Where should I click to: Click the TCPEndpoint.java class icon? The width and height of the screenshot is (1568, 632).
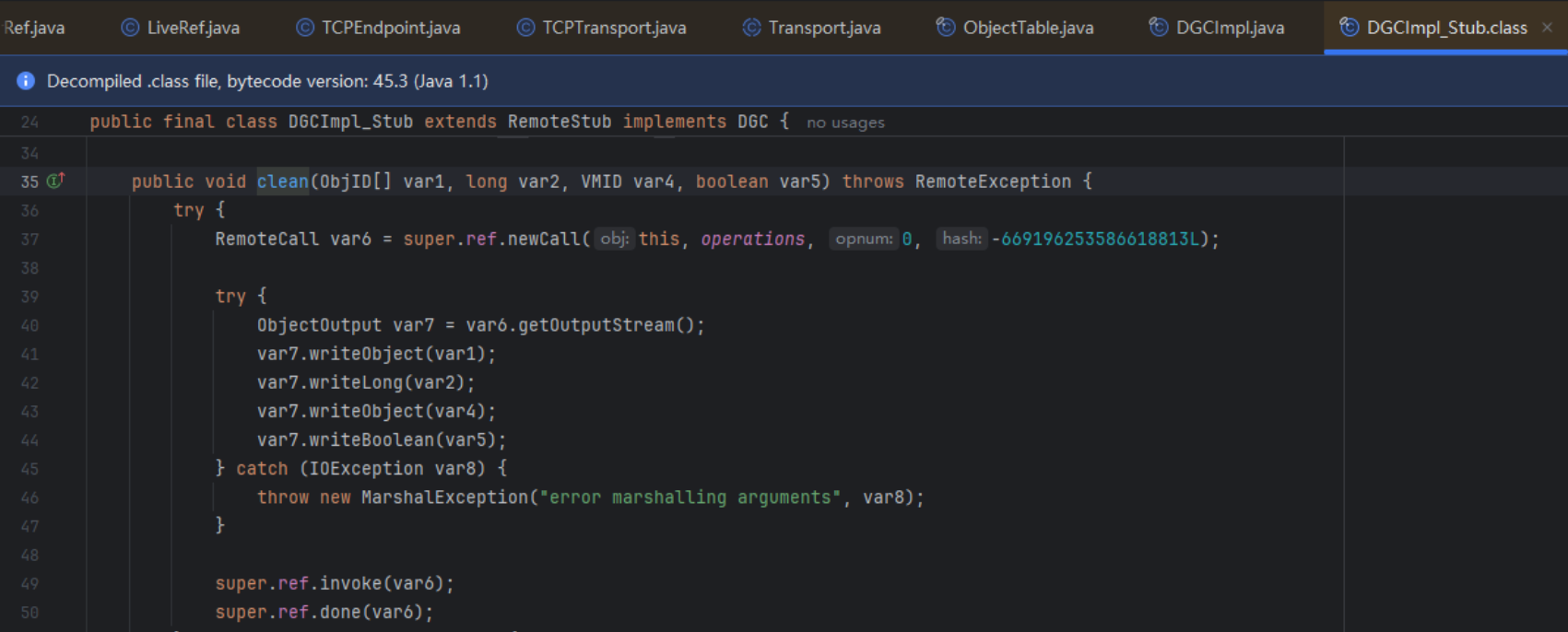click(x=305, y=28)
